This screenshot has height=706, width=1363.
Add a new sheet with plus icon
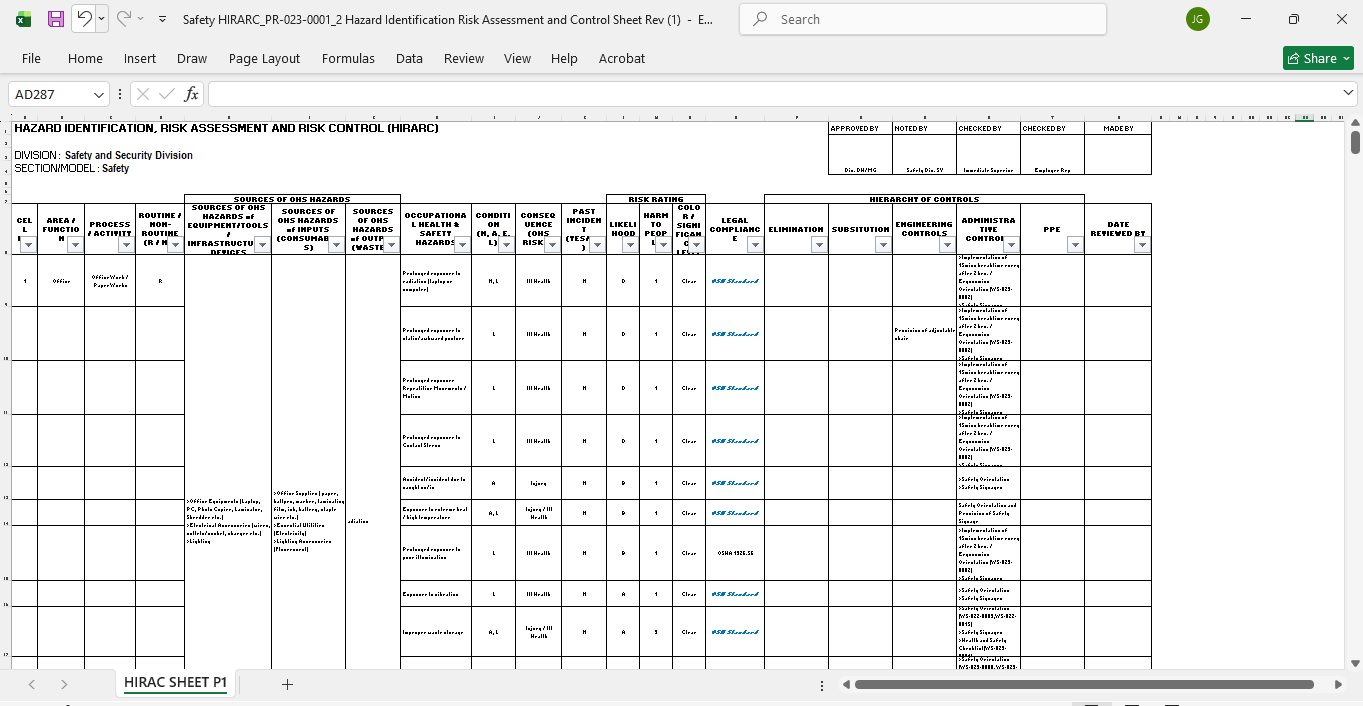287,684
